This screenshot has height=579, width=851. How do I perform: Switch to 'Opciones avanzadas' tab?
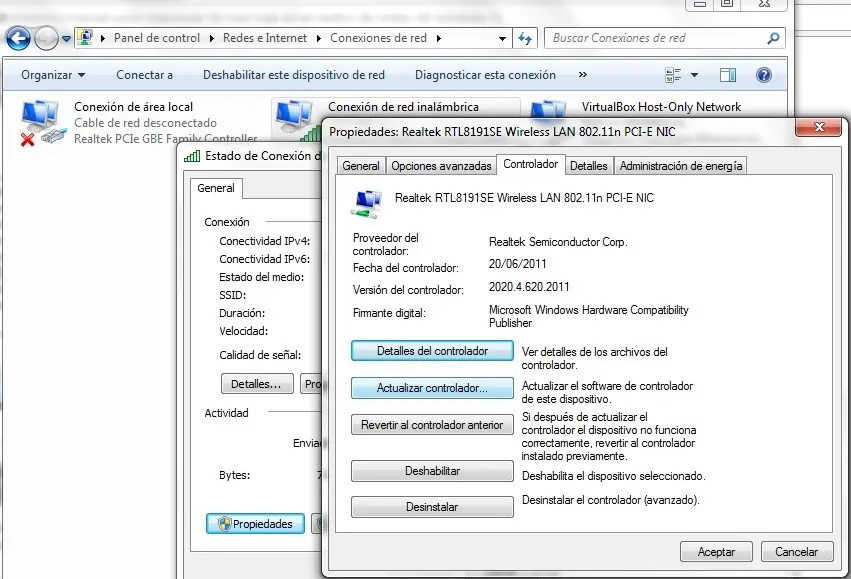click(x=441, y=166)
